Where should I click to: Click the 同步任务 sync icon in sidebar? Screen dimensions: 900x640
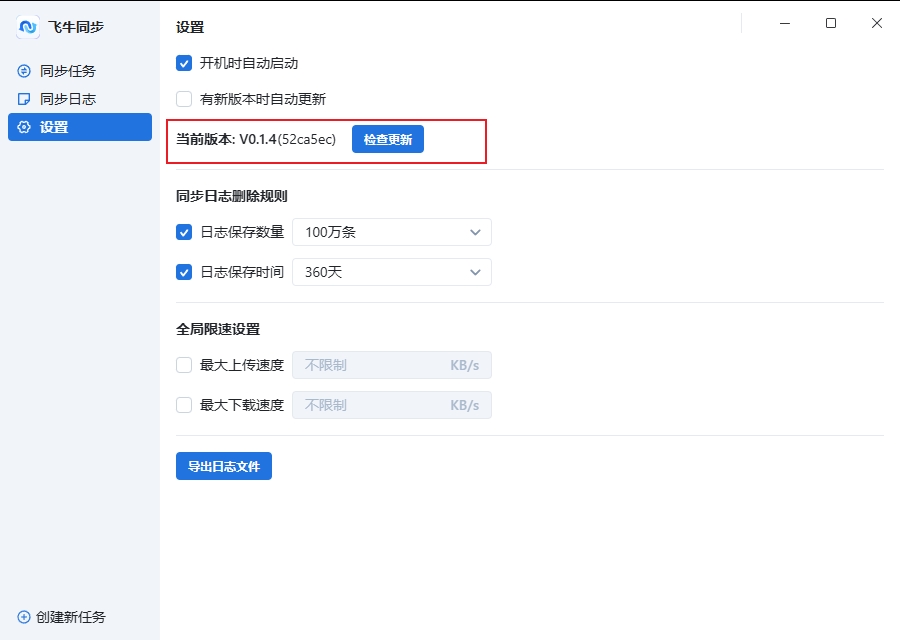[25, 71]
